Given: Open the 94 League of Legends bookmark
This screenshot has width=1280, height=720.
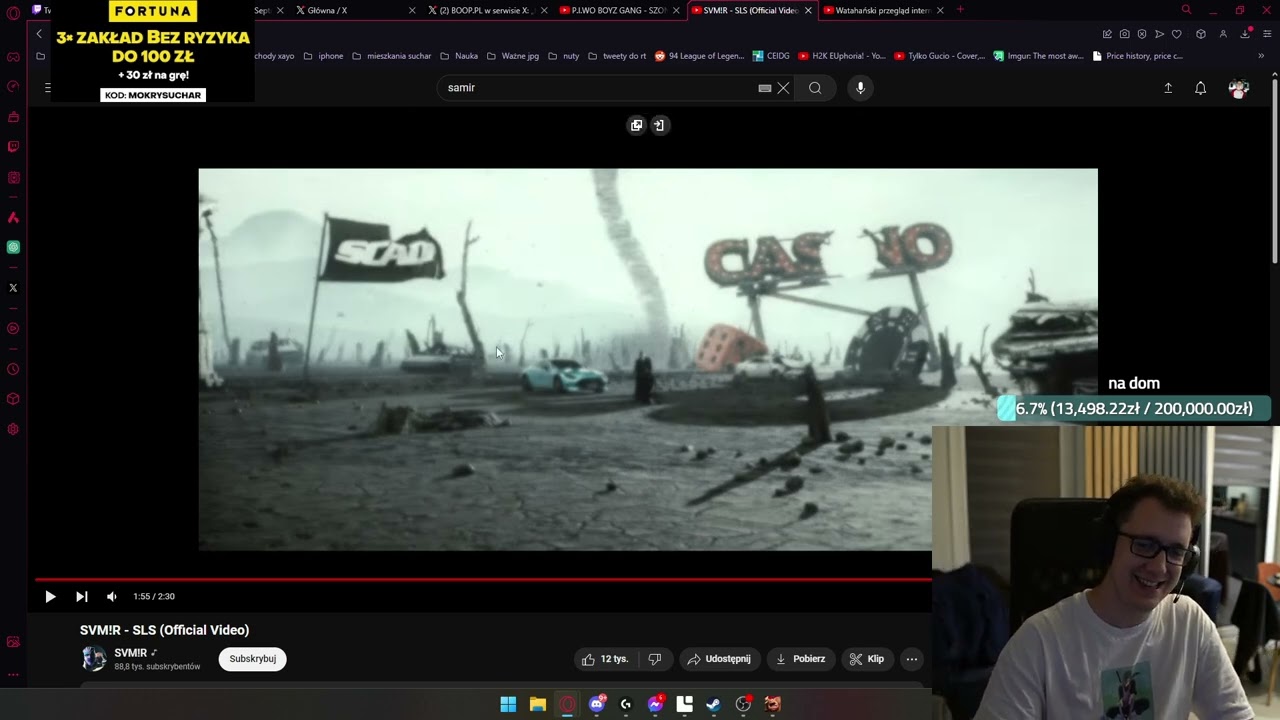Looking at the screenshot, I should pos(700,56).
